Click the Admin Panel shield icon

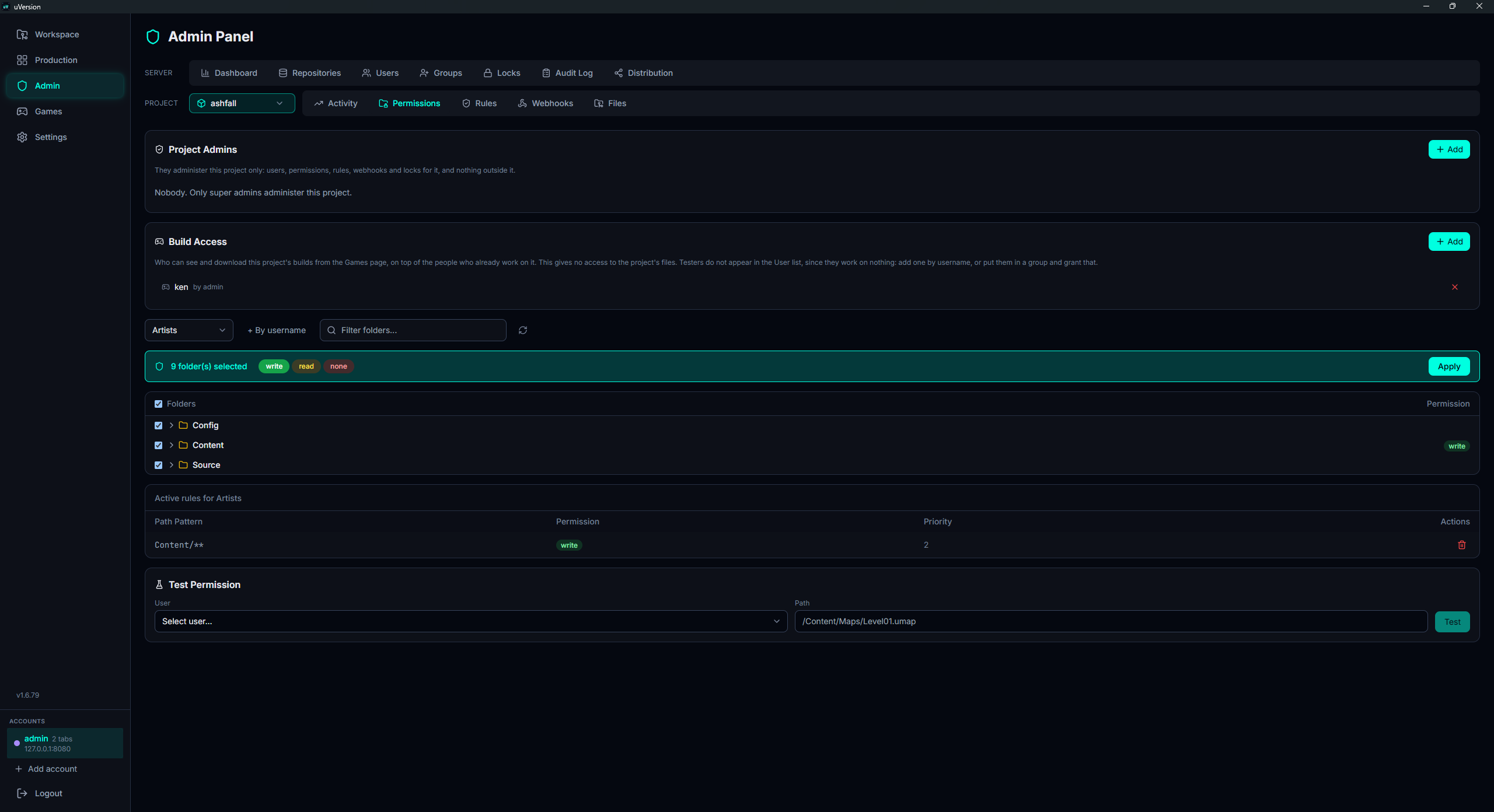point(153,37)
